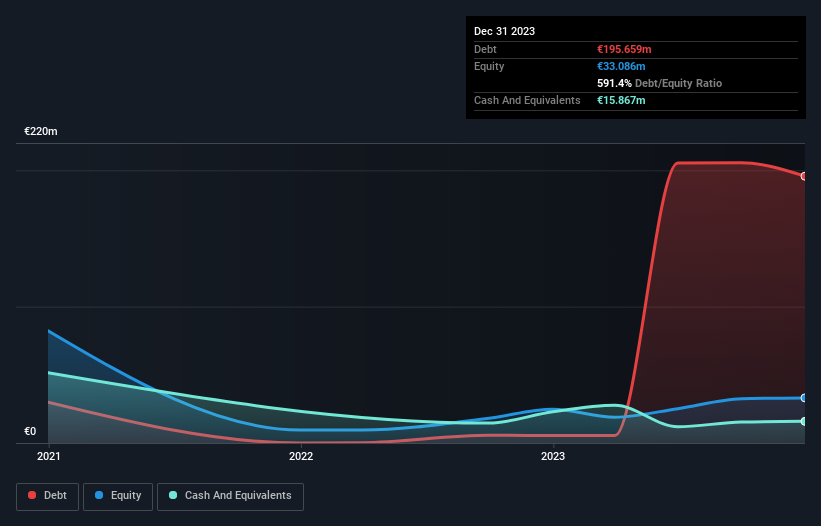The height and width of the screenshot is (526, 821).
Task: Toggle the Equity series legend button
Action: (x=118, y=496)
